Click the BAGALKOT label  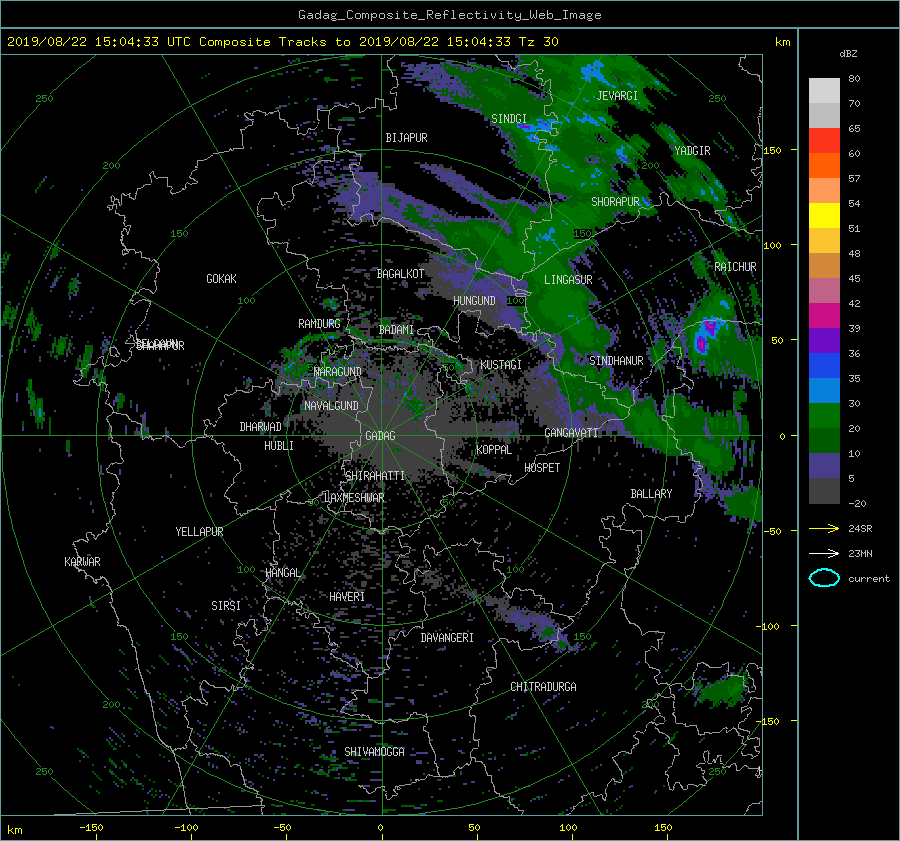[400, 274]
